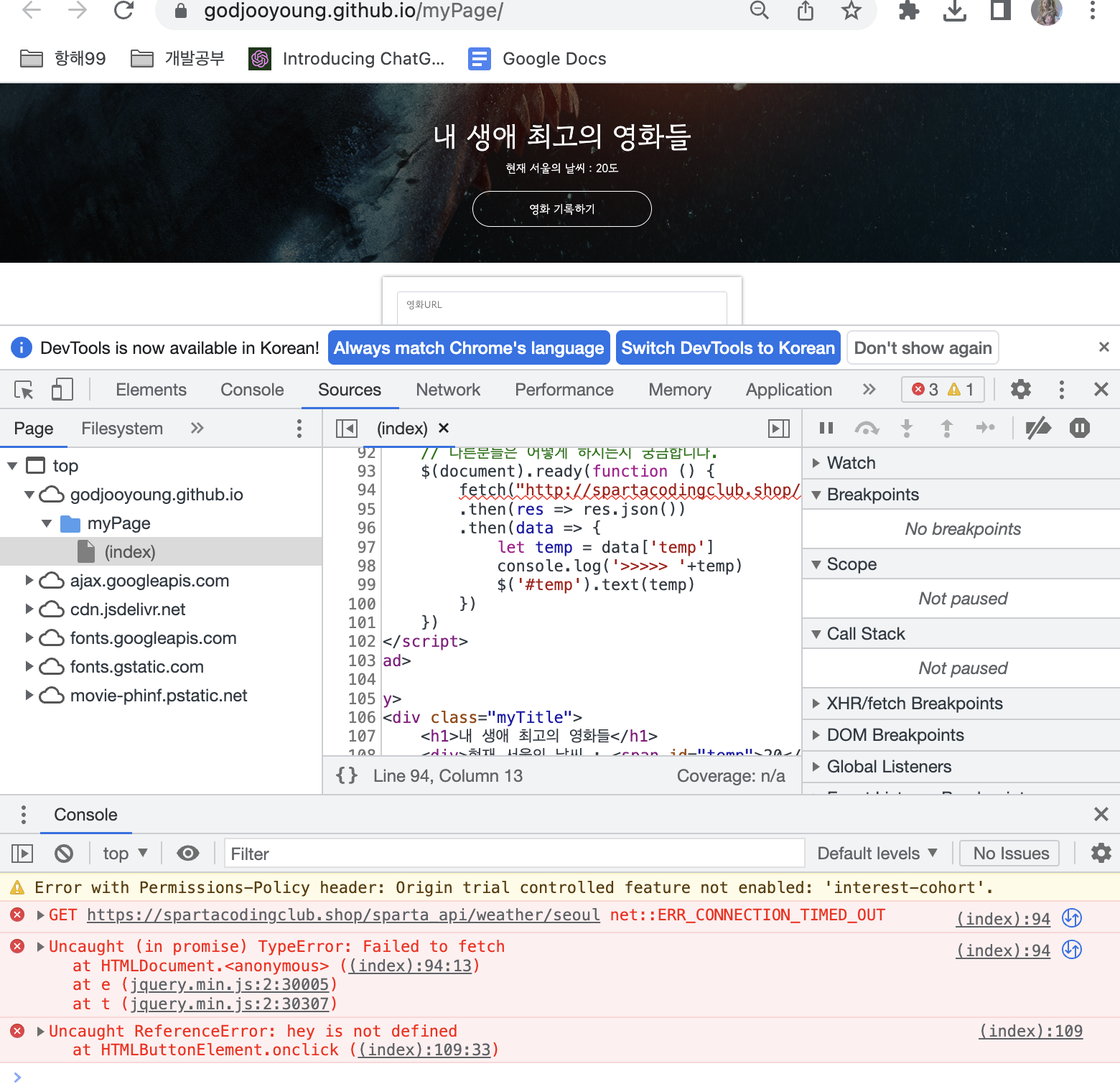Show more DevTools panel tabs
The image size is (1120, 1084).
[869, 389]
